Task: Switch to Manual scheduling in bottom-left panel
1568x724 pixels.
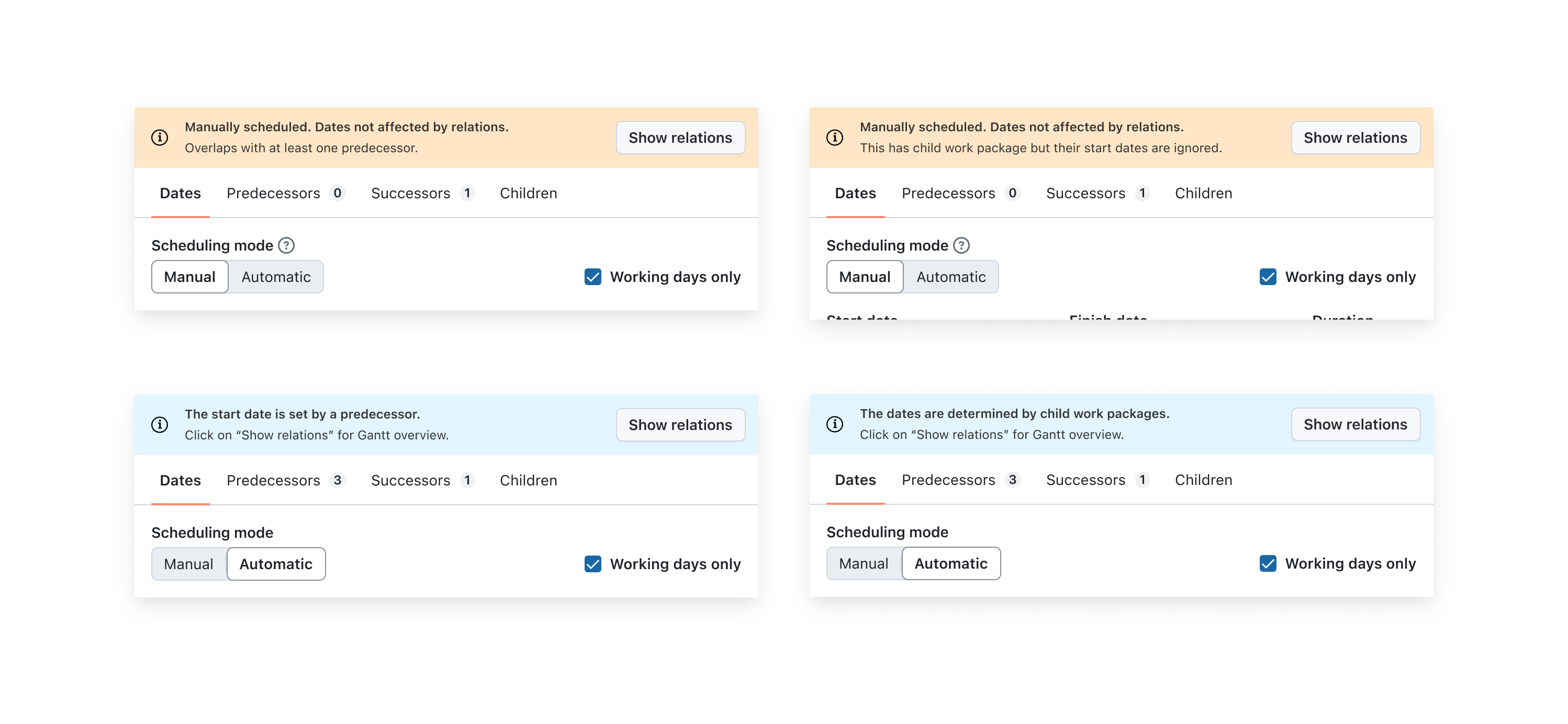Action: pyautogui.click(x=189, y=564)
